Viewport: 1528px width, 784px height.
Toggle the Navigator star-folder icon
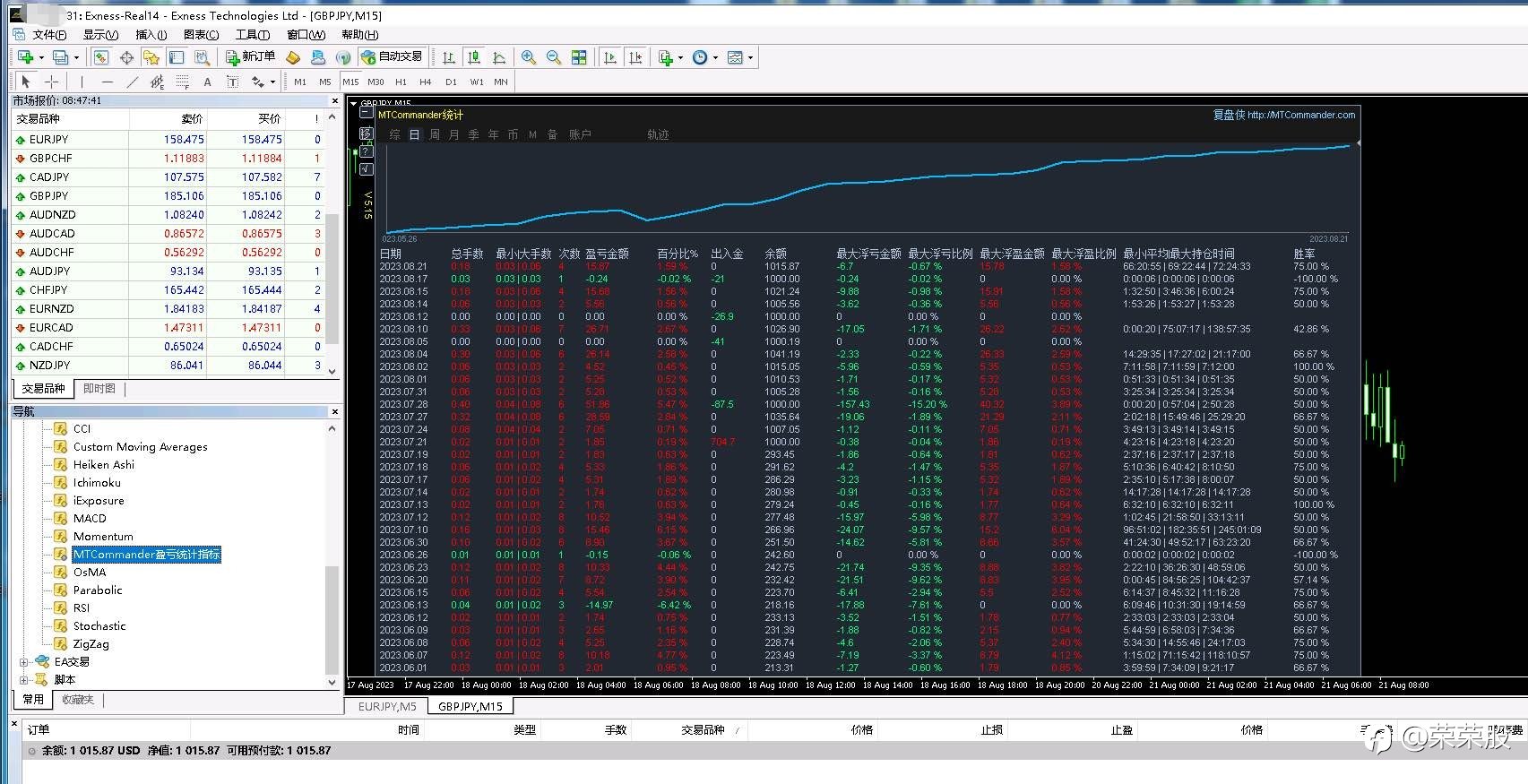coord(151,57)
